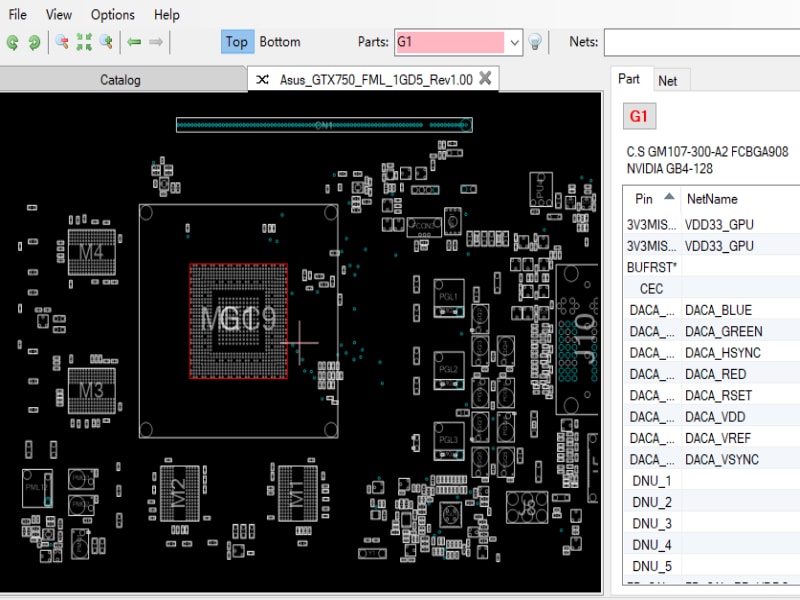Click memory chip M3 on the board
The image size is (800, 600).
[92, 390]
